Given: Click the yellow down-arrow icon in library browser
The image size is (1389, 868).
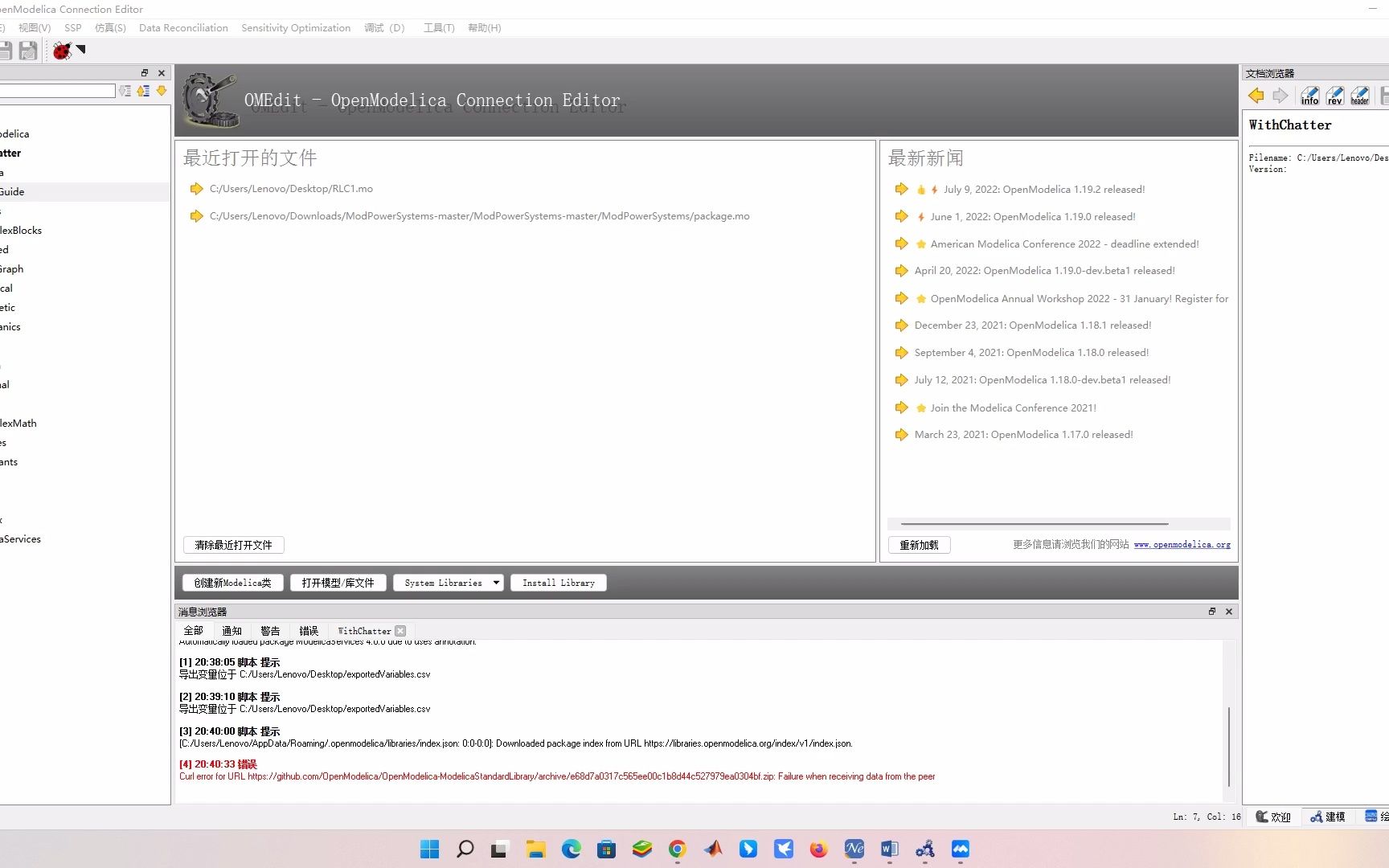Looking at the screenshot, I should (x=162, y=91).
